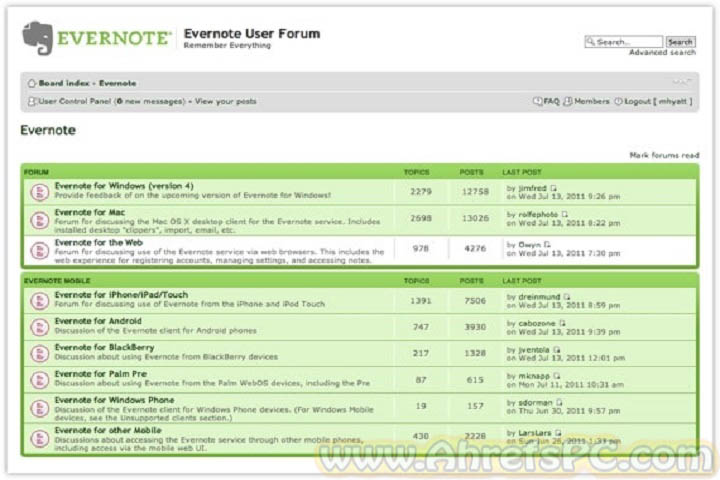The height and width of the screenshot is (480, 720).
Task: Open forum icon for Evernote for BlackBerry
Action: (x=40, y=353)
